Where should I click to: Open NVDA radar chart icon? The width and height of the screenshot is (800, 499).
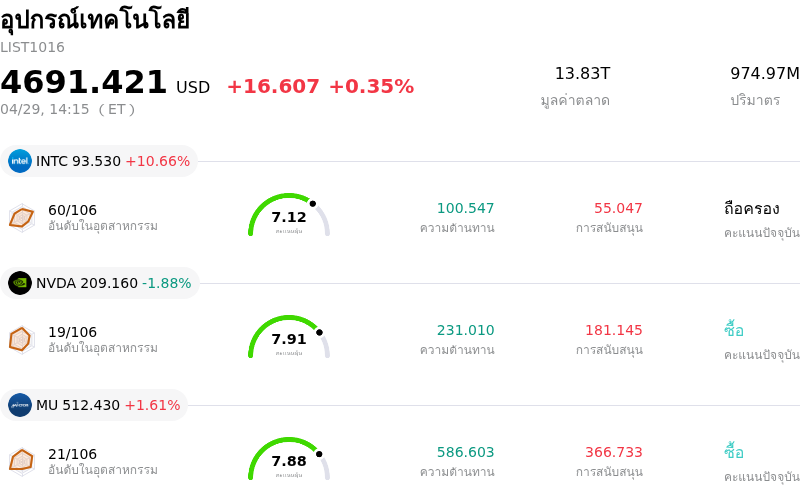click(x=21, y=339)
